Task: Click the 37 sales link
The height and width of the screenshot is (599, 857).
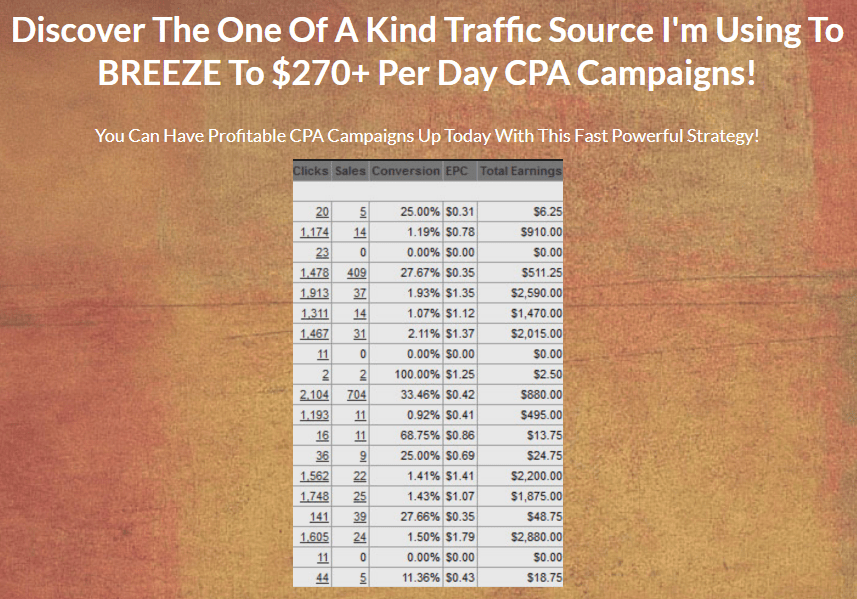Action: [x=360, y=293]
